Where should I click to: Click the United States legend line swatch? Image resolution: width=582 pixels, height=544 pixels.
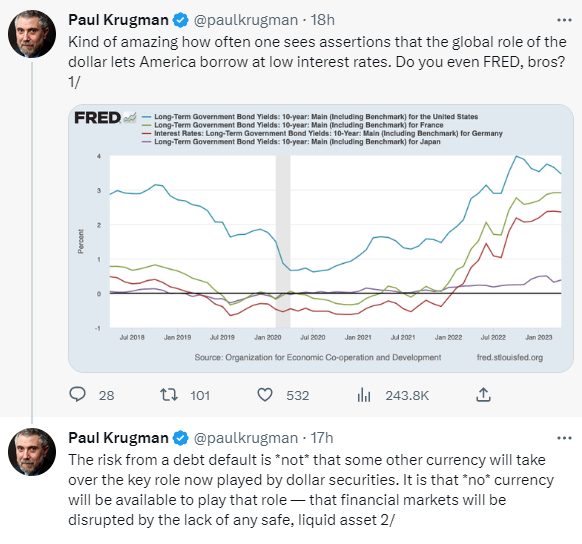[x=147, y=117]
